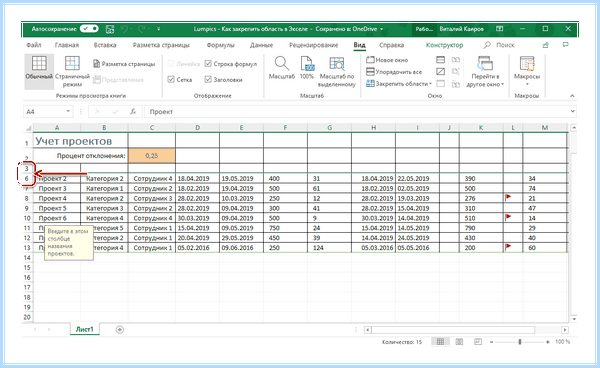
Task: Click the save icon in title bar
Action: point(110,29)
